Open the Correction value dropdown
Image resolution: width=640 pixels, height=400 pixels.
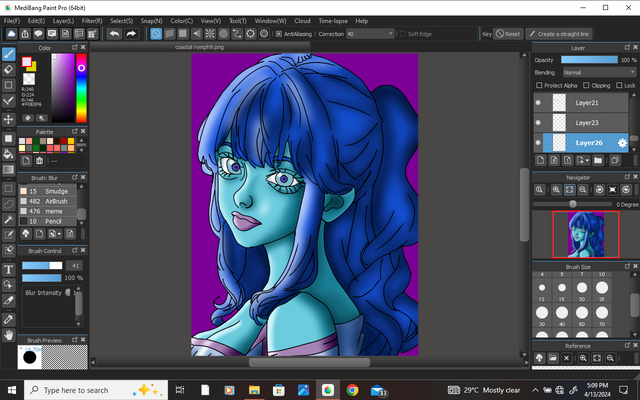[x=368, y=33]
